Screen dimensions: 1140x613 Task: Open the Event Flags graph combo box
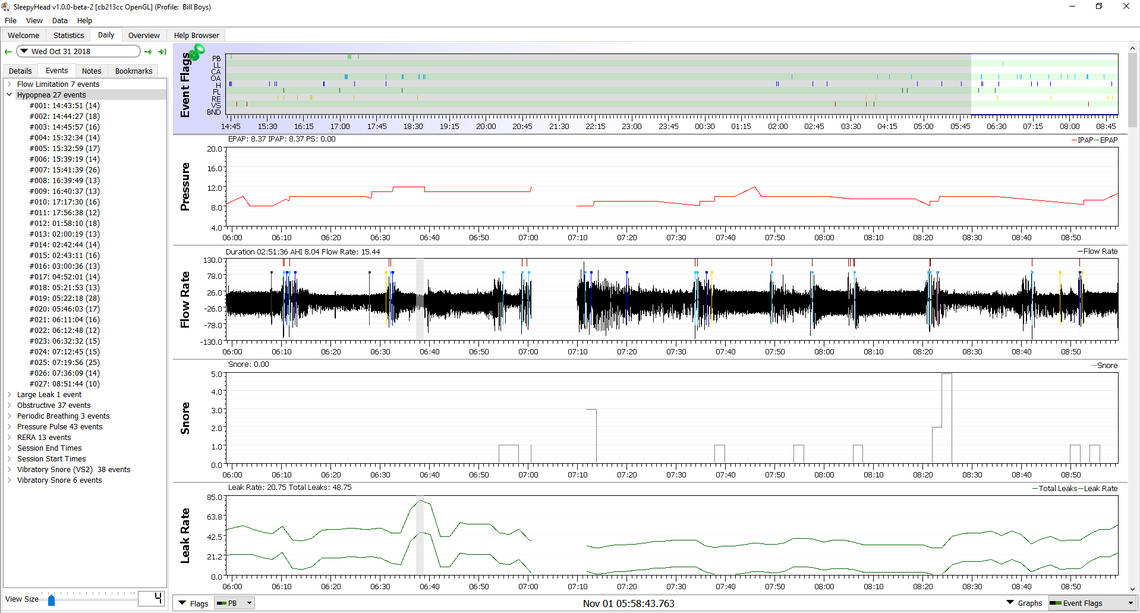(x=1092, y=603)
